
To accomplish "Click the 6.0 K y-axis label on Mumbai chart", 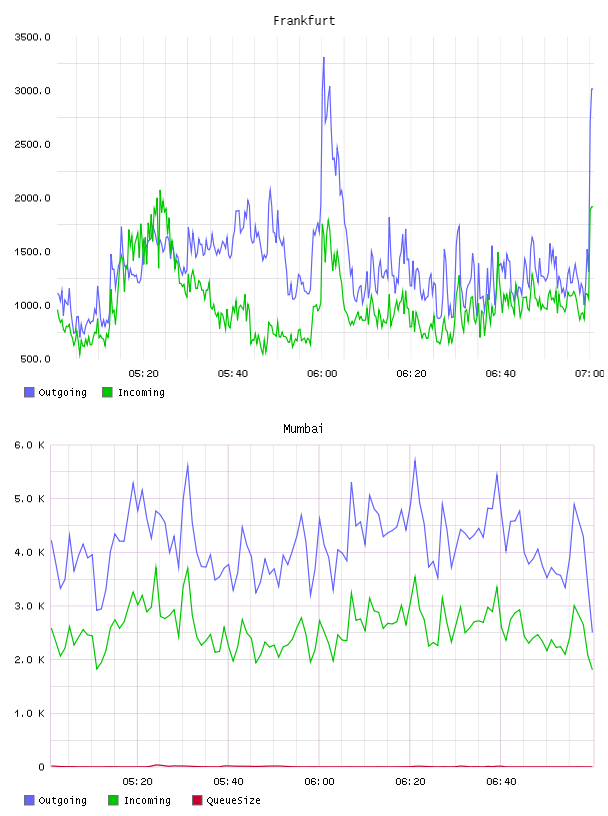I will (30, 445).
